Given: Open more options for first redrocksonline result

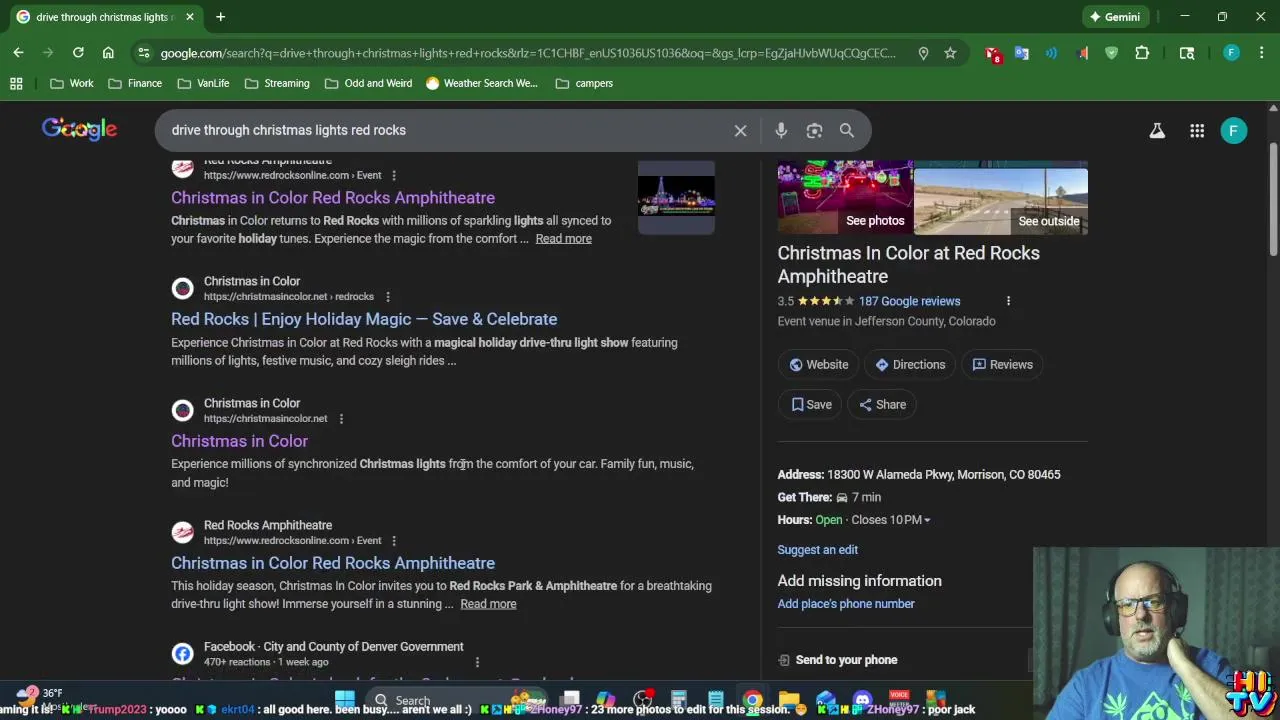Looking at the screenshot, I should click(393, 176).
